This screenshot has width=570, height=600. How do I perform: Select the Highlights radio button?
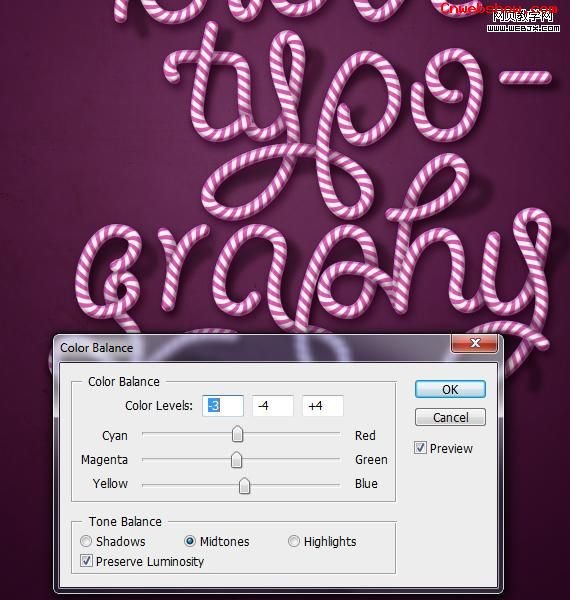(x=293, y=541)
